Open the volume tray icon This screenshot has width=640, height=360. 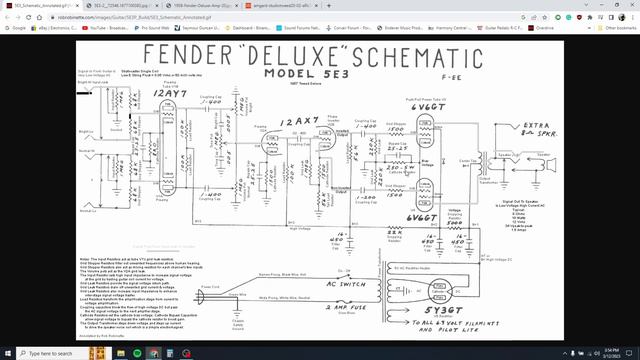tap(597, 353)
